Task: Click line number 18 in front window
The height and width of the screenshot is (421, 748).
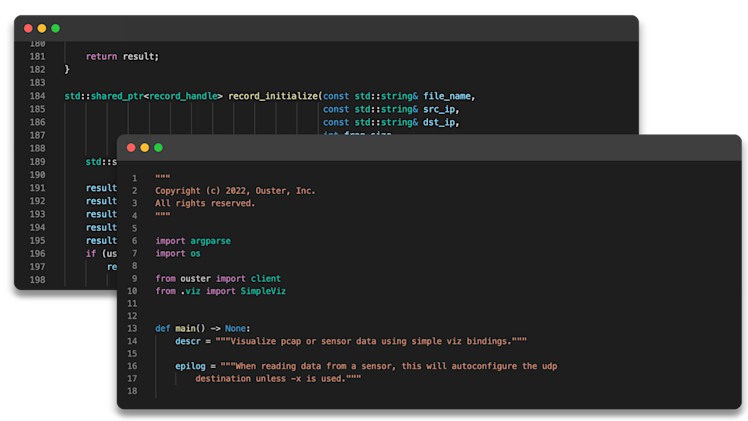Action: [x=132, y=391]
